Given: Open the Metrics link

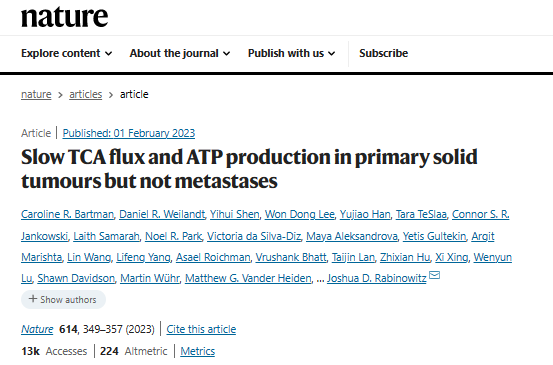Looking at the screenshot, I should (198, 351).
